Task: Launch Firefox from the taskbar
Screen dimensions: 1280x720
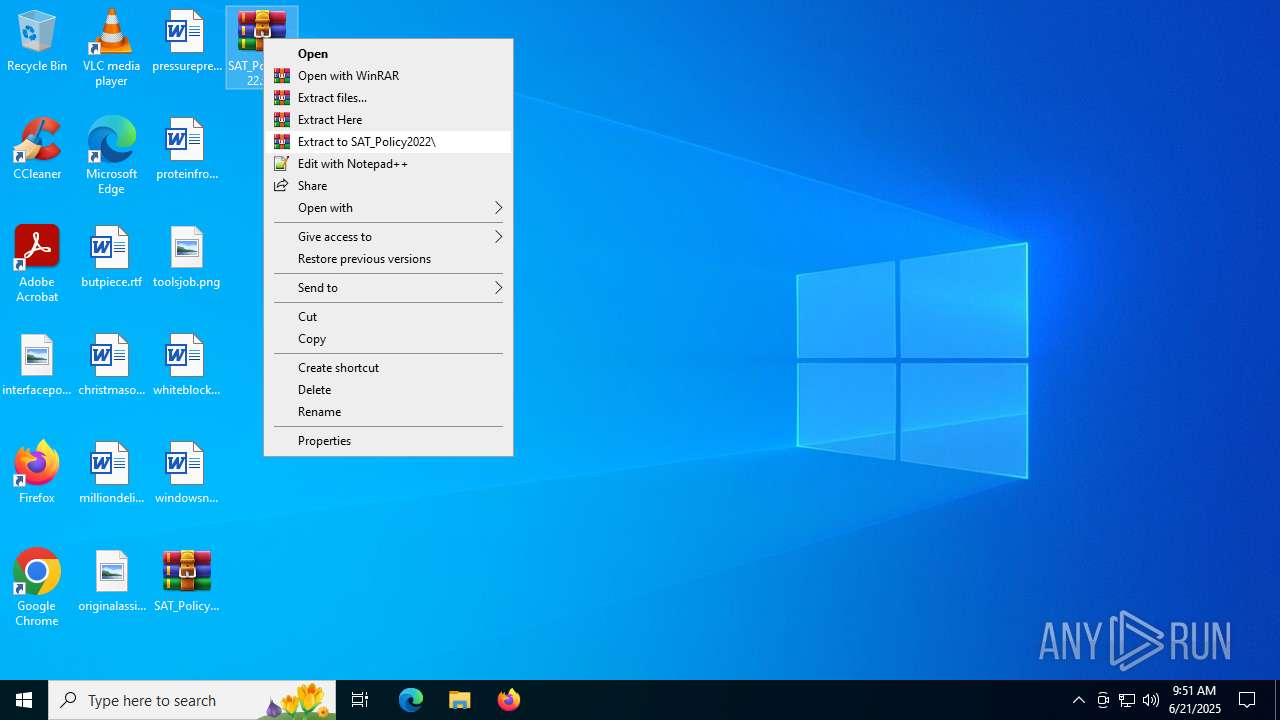Action: pos(509,700)
